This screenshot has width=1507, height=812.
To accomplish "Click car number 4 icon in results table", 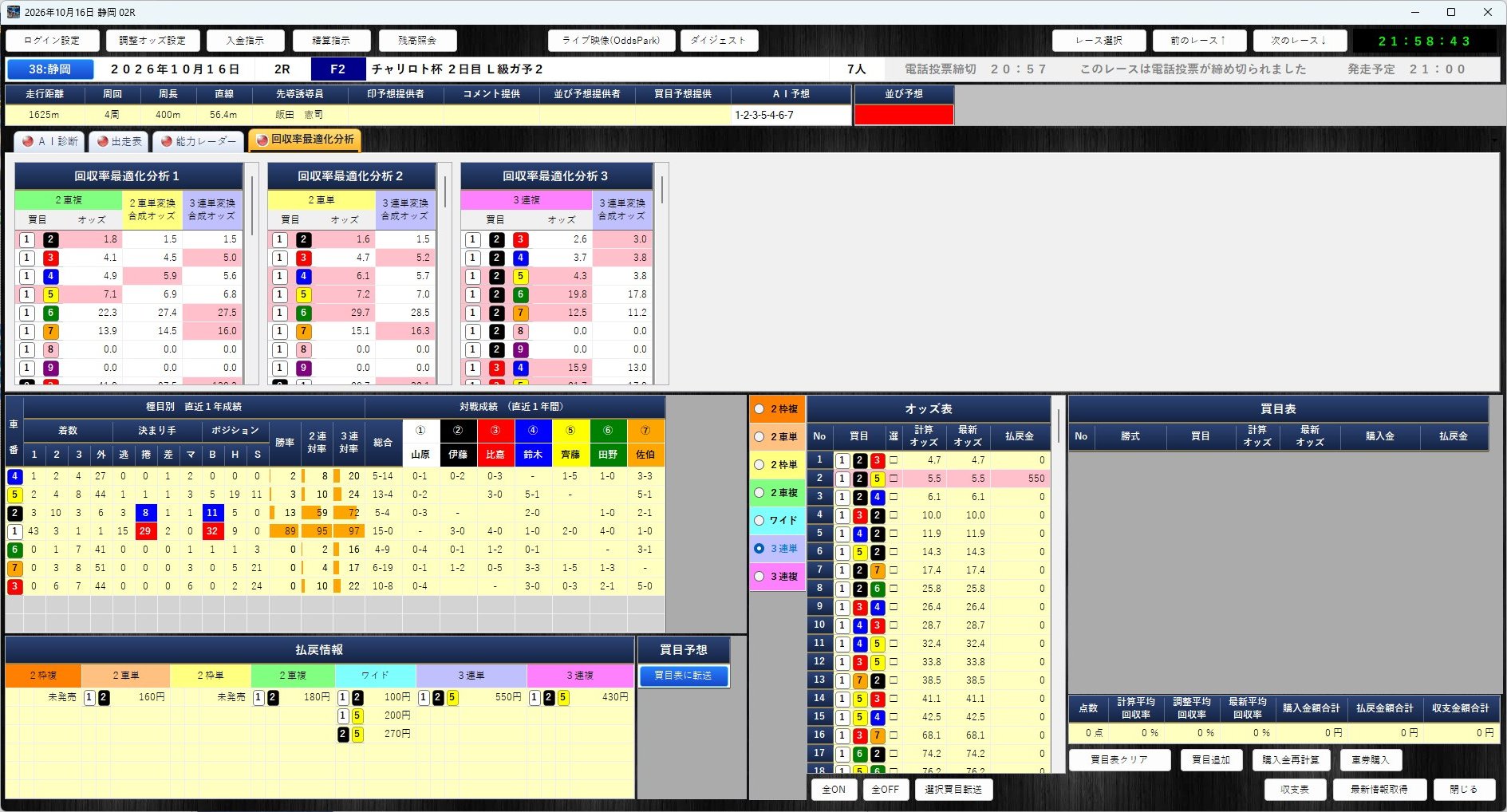I will [14, 476].
